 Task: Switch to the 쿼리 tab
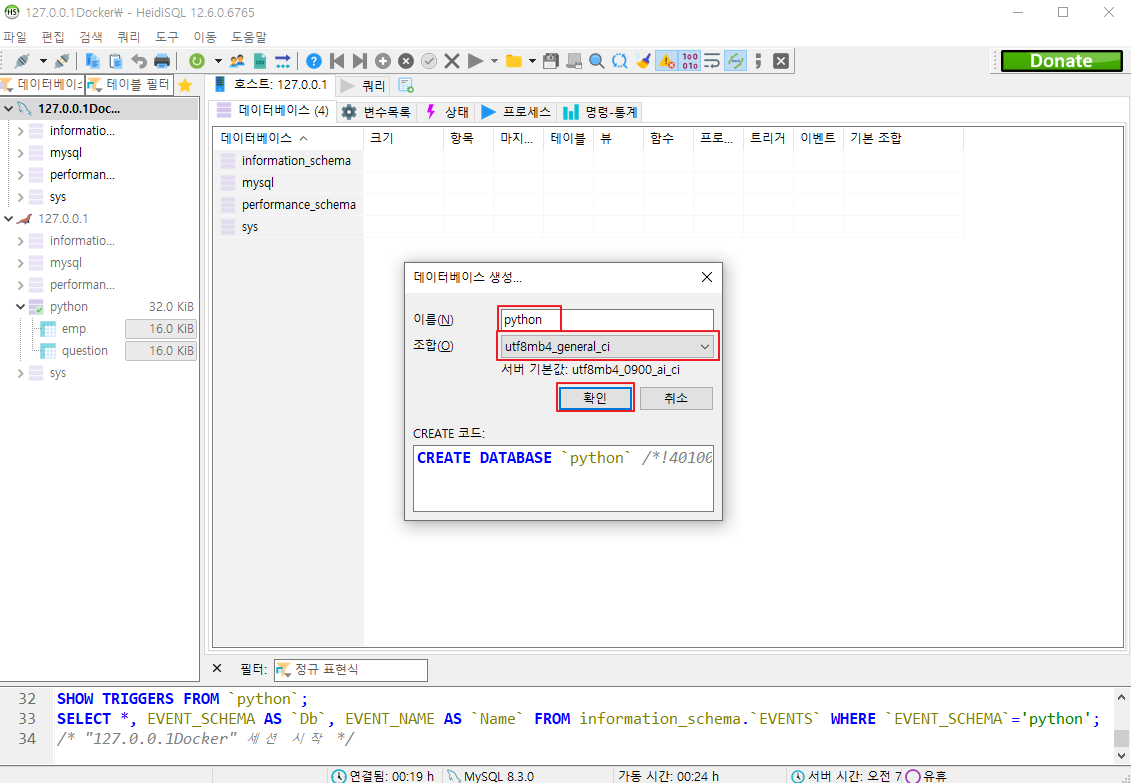[x=364, y=86]
